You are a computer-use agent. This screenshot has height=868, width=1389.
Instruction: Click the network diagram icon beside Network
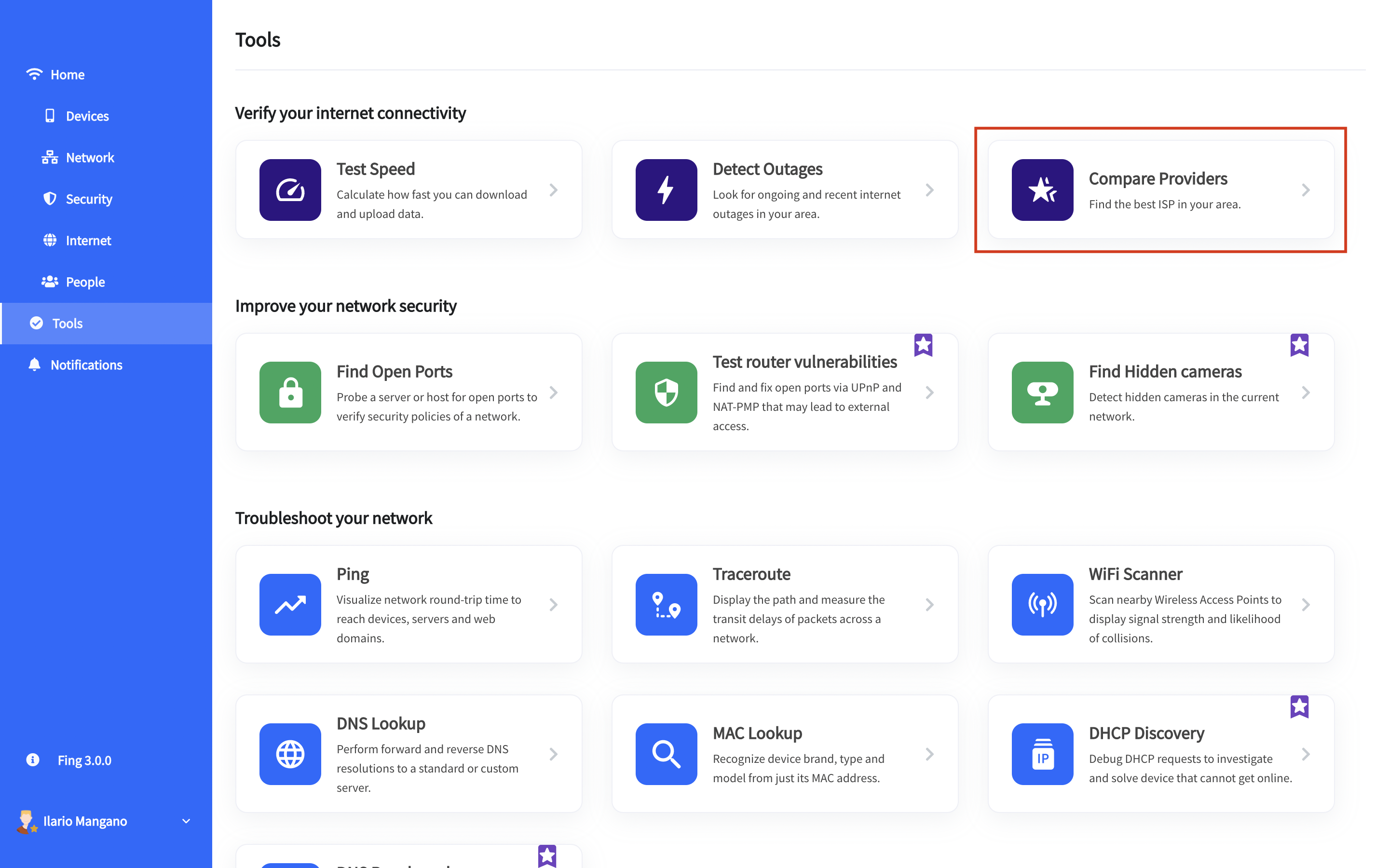[x=50, y=157]
